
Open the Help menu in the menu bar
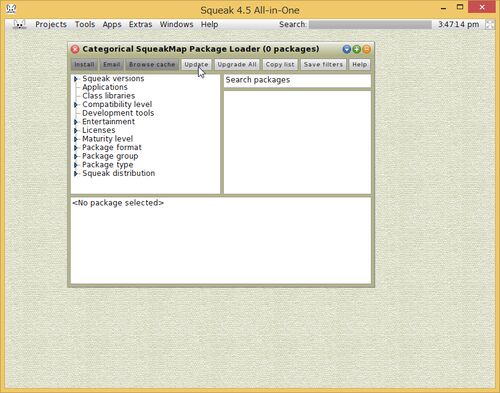[x=209, y=24]
